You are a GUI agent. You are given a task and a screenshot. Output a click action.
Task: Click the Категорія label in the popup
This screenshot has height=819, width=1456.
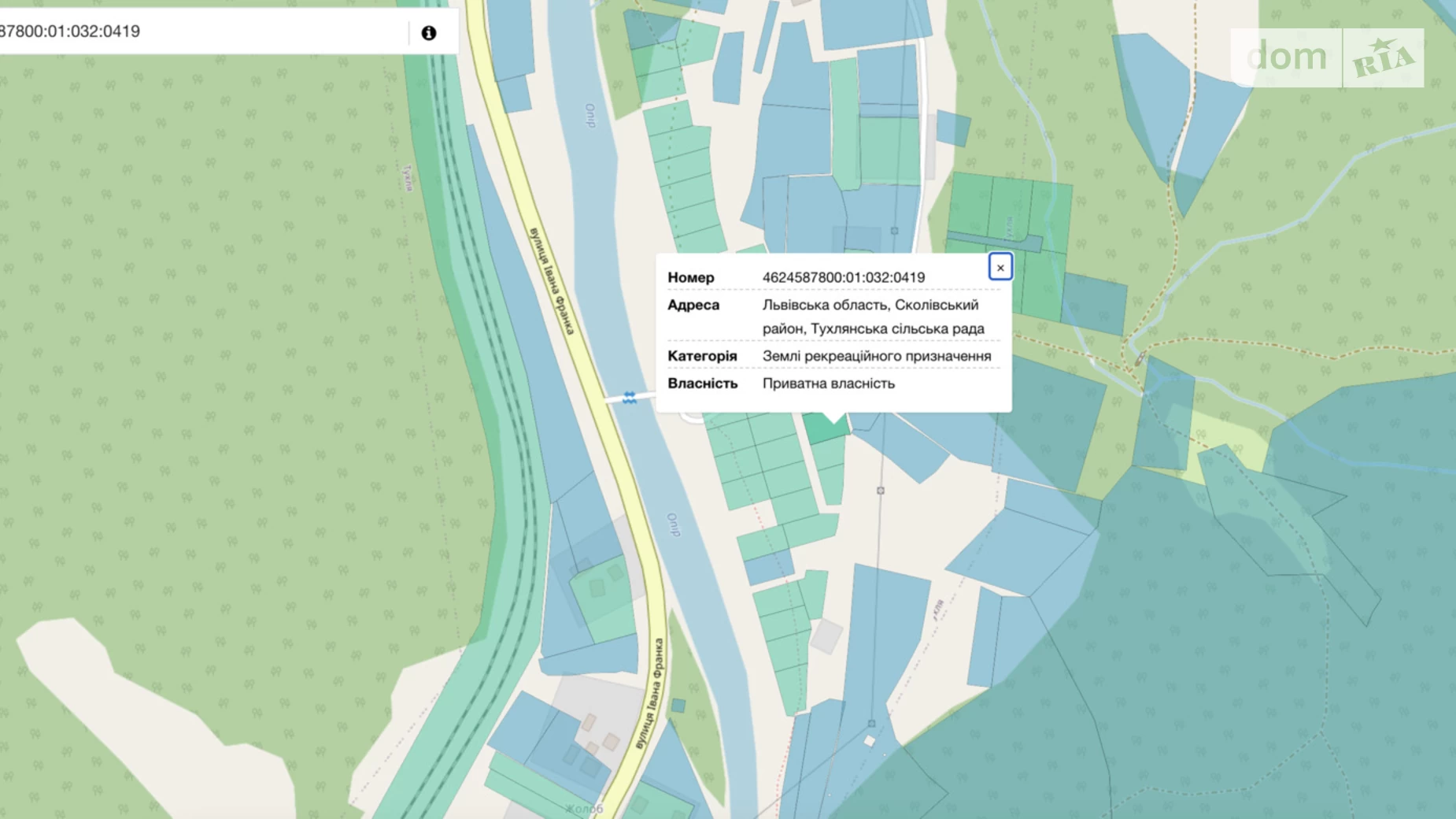coord(701,356)
